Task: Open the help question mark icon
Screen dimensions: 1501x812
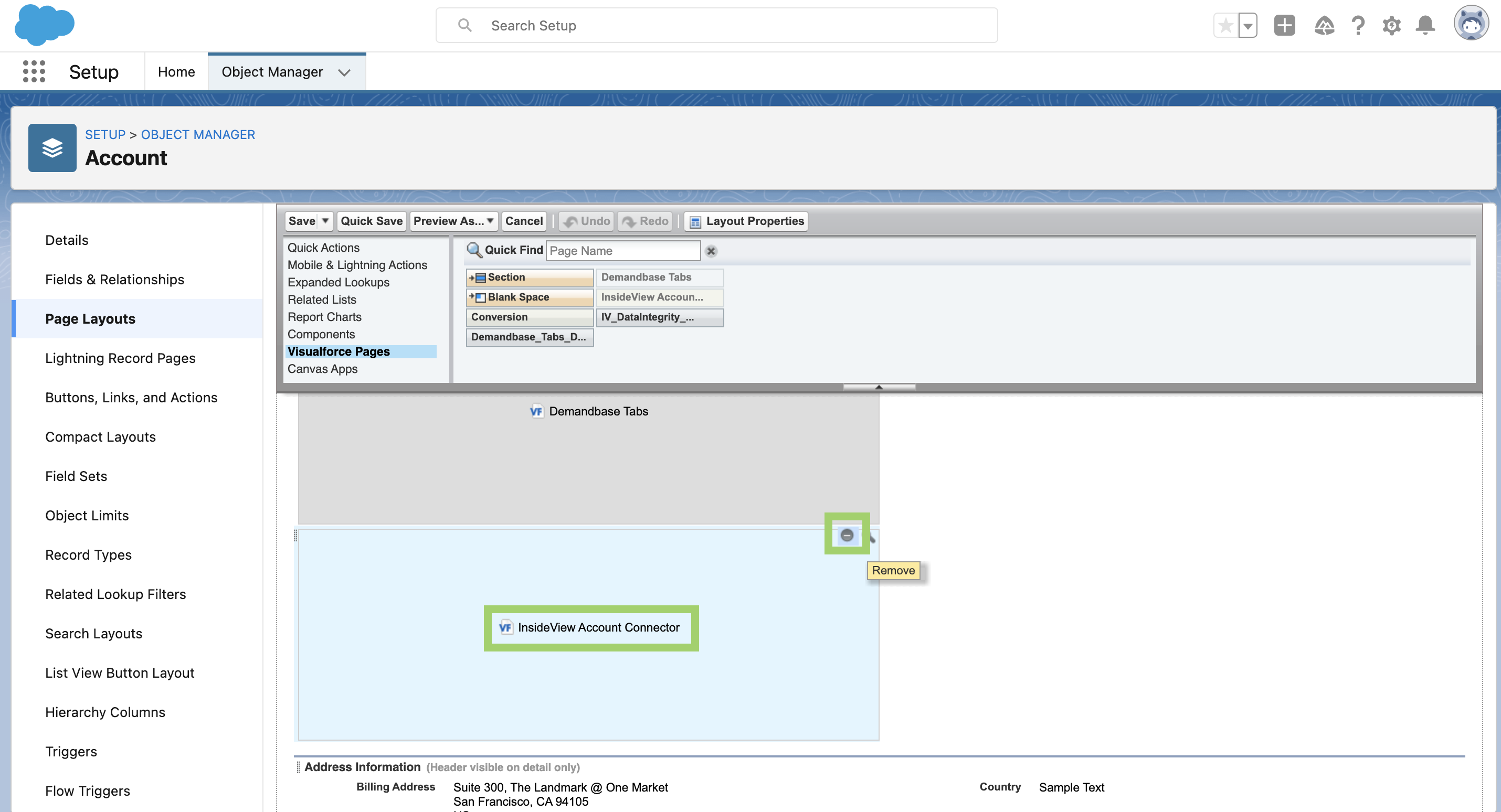Action: (1358, 26)
